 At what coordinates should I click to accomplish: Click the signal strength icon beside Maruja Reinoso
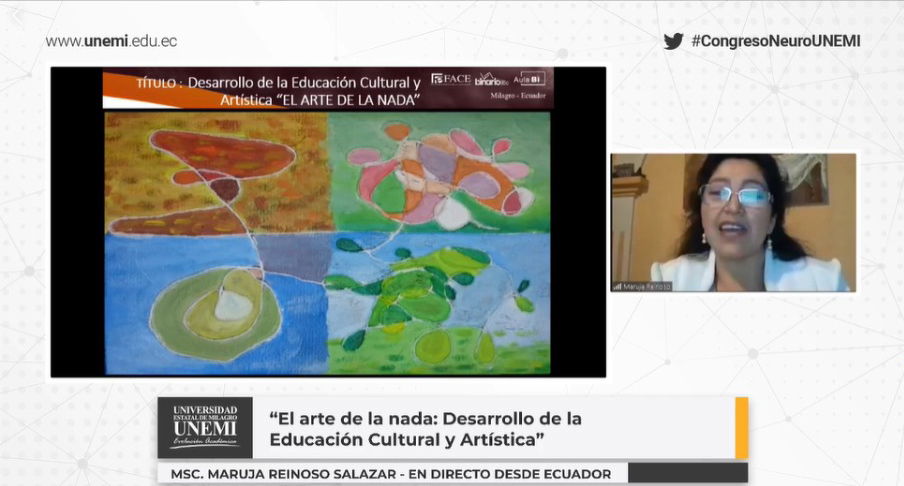pyautogui.click(x=618, y=286)
